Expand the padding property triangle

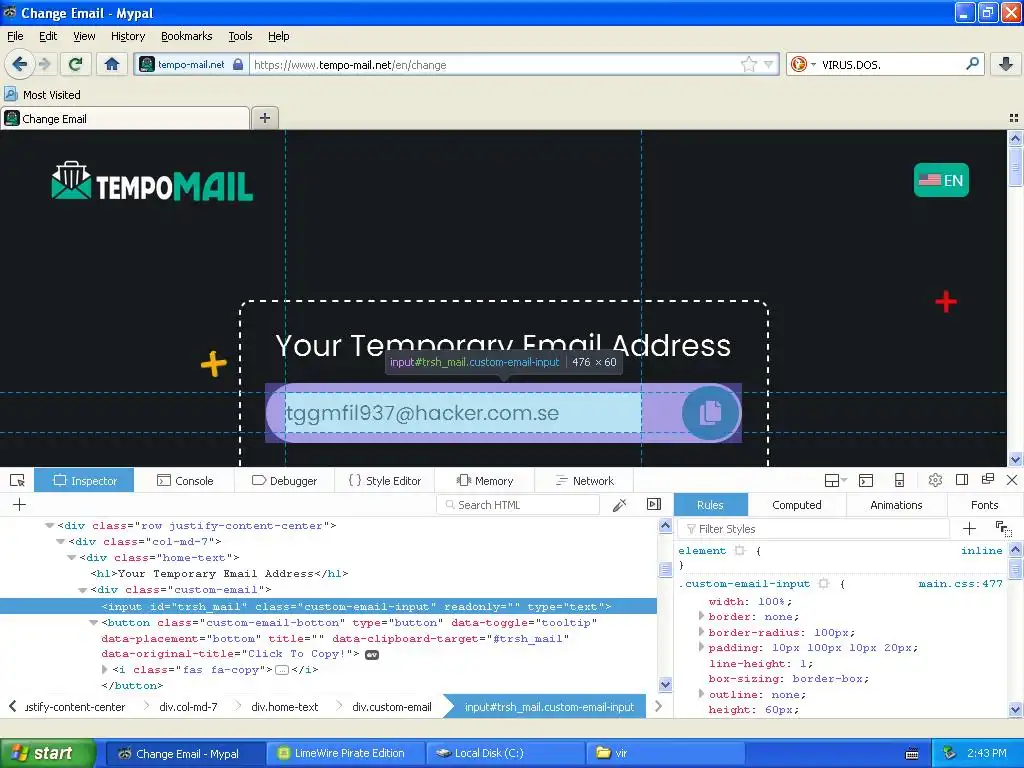coord(701,647)
